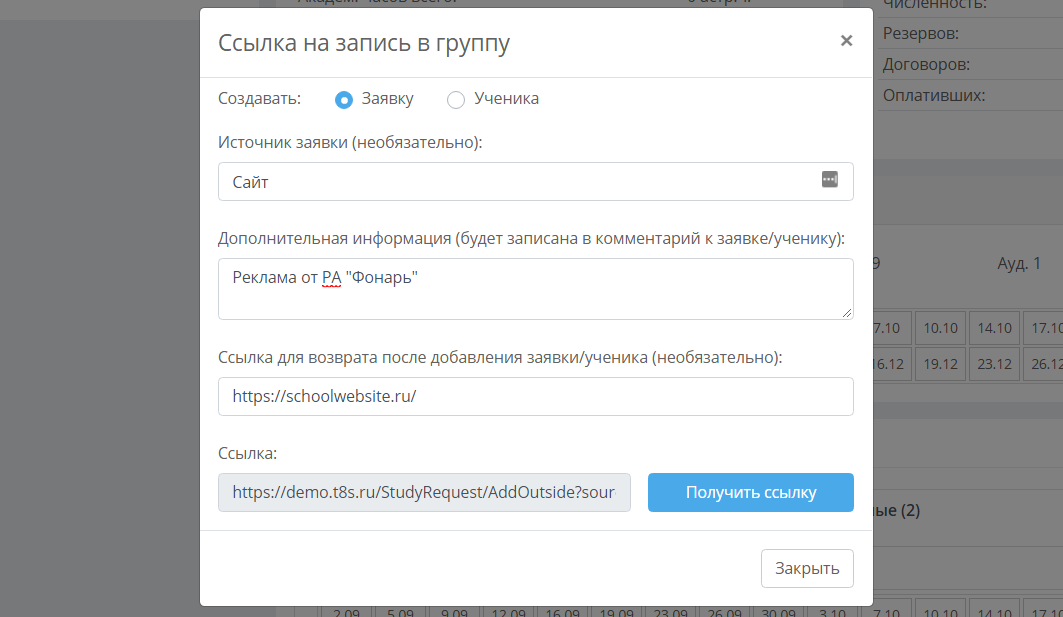Select the Ученика radio option
The height and width of the screenshot is (617, 1063).
(456, 100)
